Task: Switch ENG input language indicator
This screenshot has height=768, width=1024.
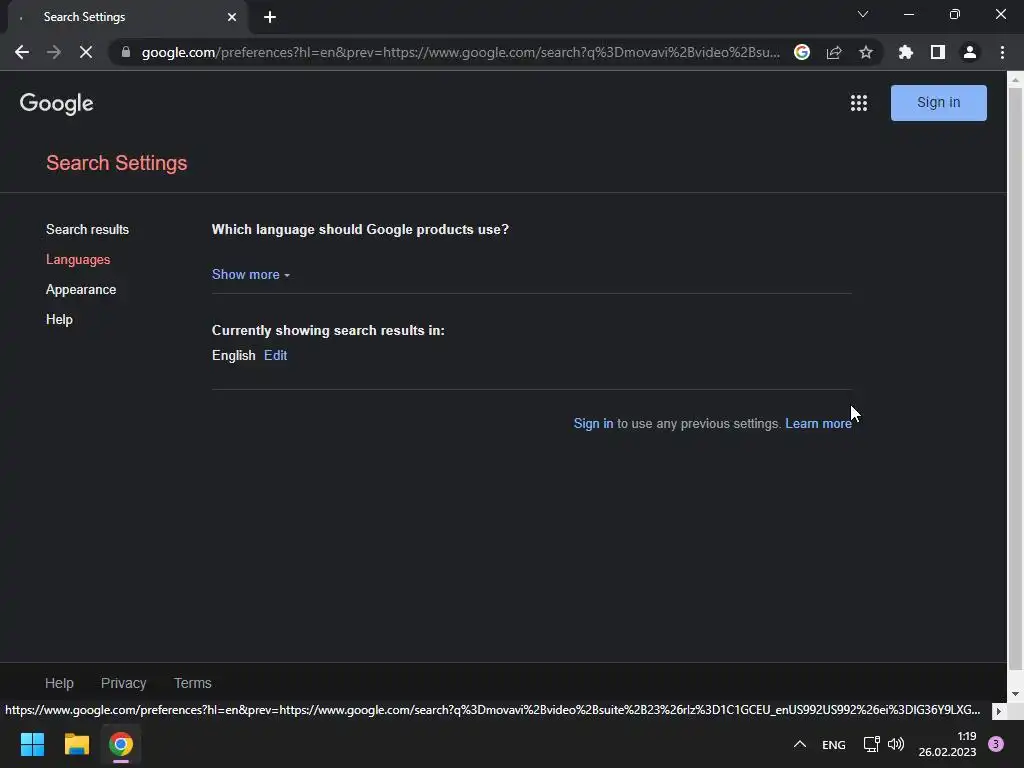Action: [x=834, y=744]
